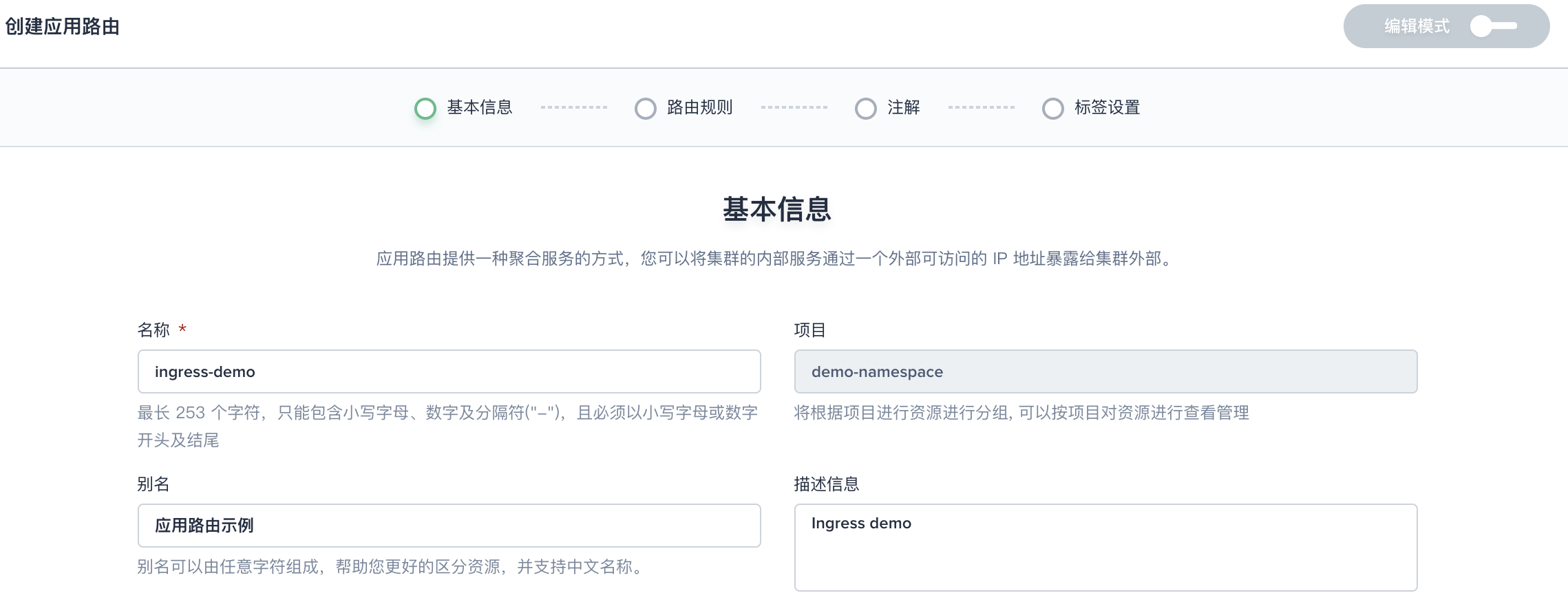Click the 描述信息 field label
The width and height of the screenshot is (1568, 604).
click(827, 484)
